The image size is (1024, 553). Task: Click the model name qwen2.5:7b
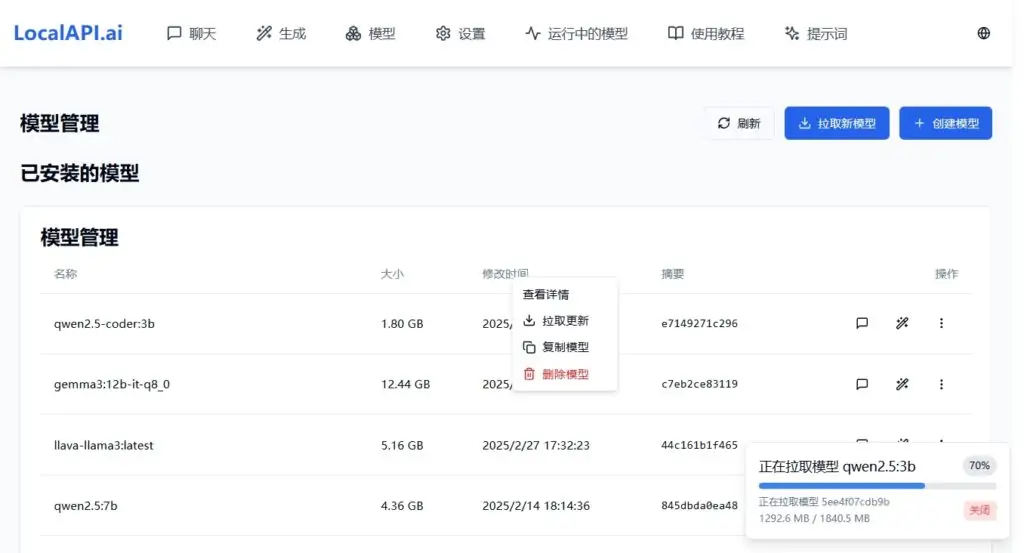[86, 505]
